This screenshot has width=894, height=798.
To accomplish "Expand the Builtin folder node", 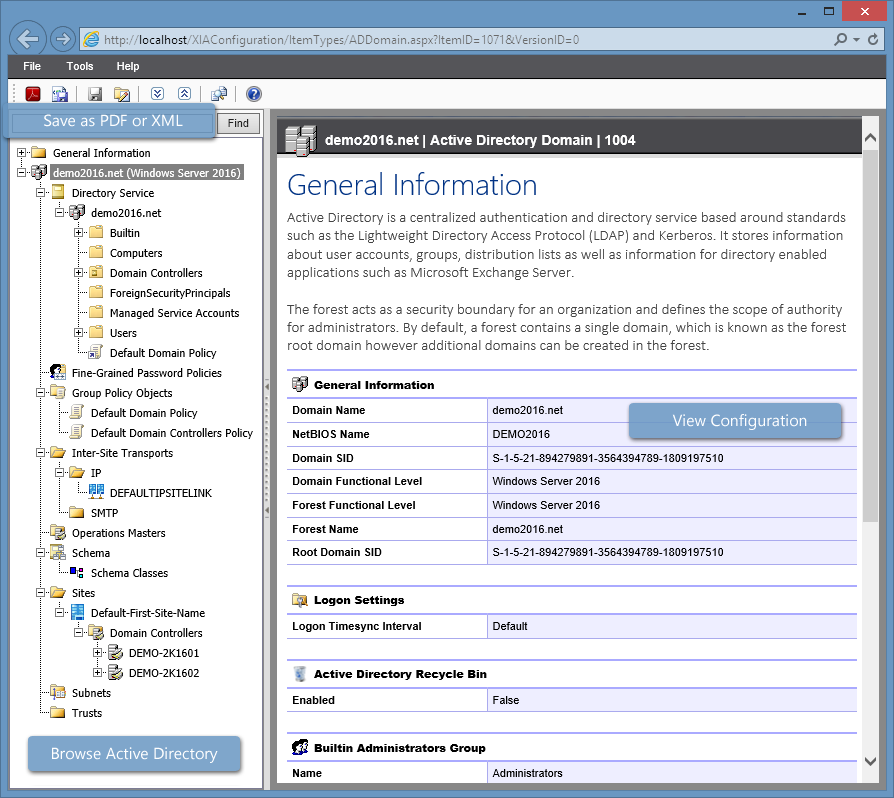I will point(78,233).
